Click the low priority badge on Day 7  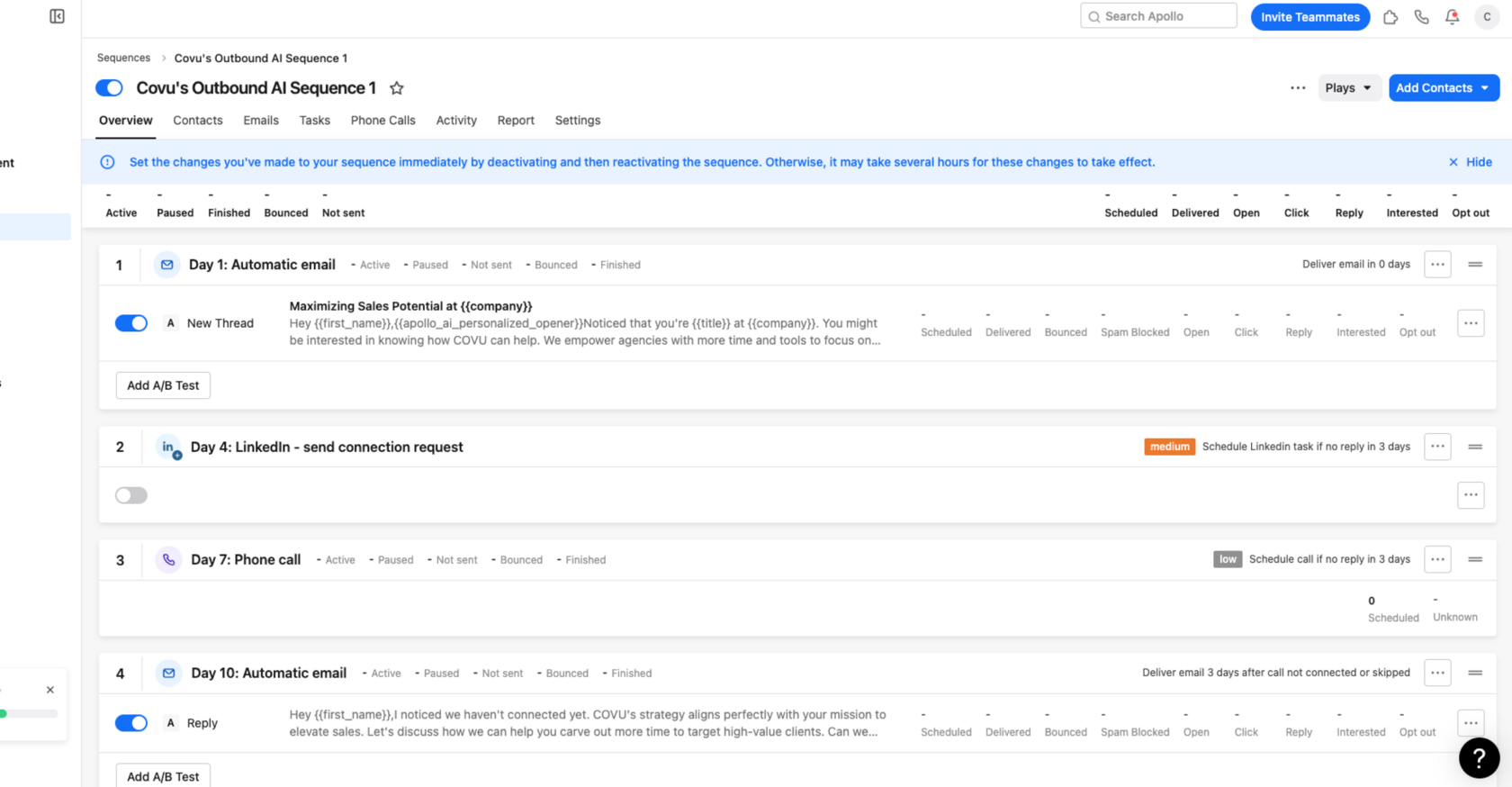[x=1228, y=559]
